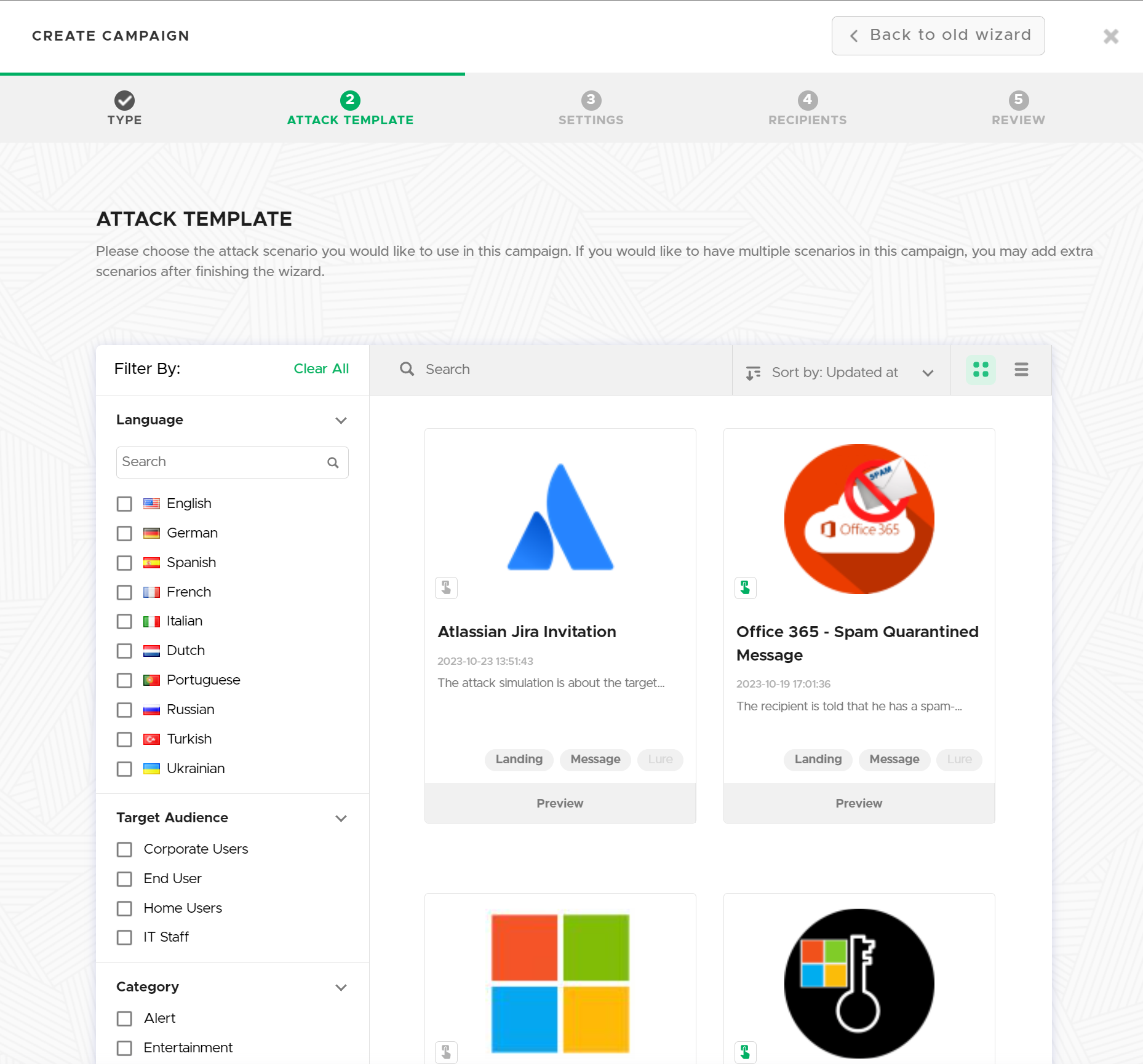Close the Create Campaign wizard

tap(1110, 36)
